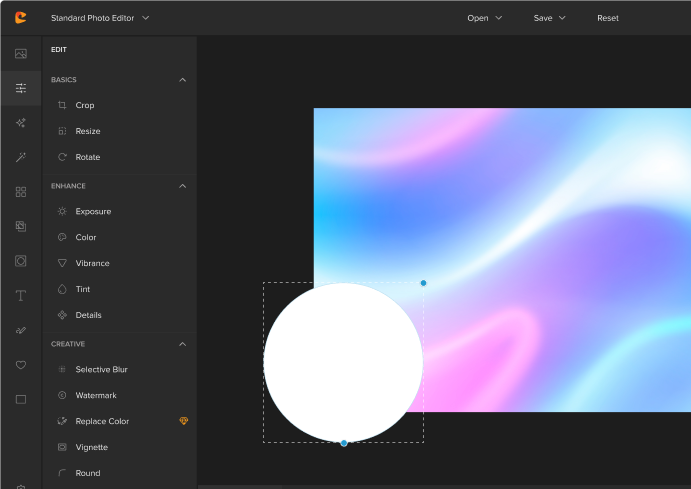691x489 pixels.
Task: Open the Standard Photo Editor dropdown
Action: tap(100, 18)
